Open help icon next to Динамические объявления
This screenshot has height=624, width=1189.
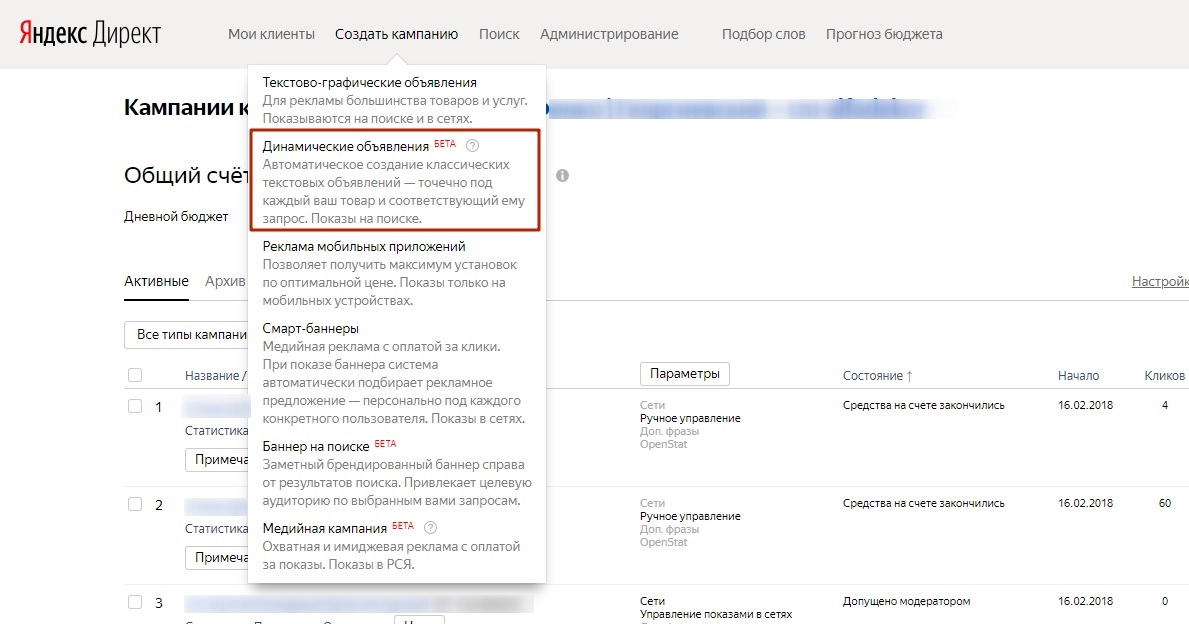coord(472,145)
